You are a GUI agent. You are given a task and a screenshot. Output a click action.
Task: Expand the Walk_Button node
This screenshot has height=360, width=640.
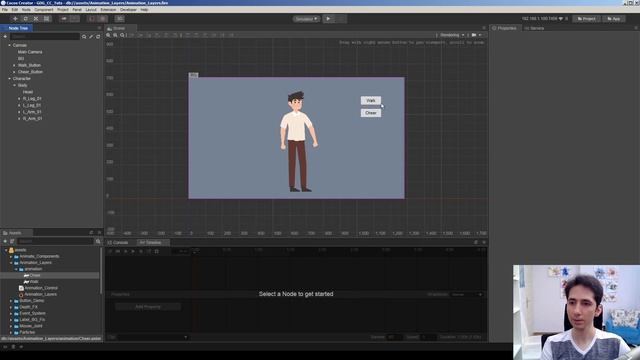click(14, 65)
